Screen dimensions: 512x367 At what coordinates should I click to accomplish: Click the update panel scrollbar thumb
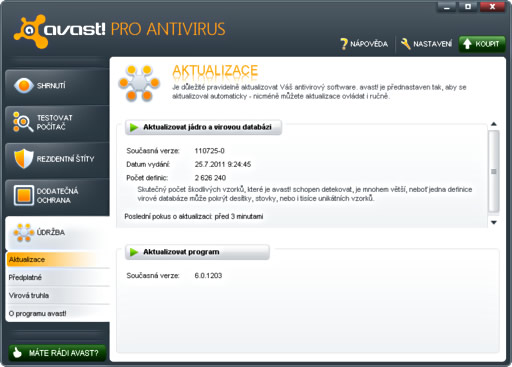click(x=494, y=171)
